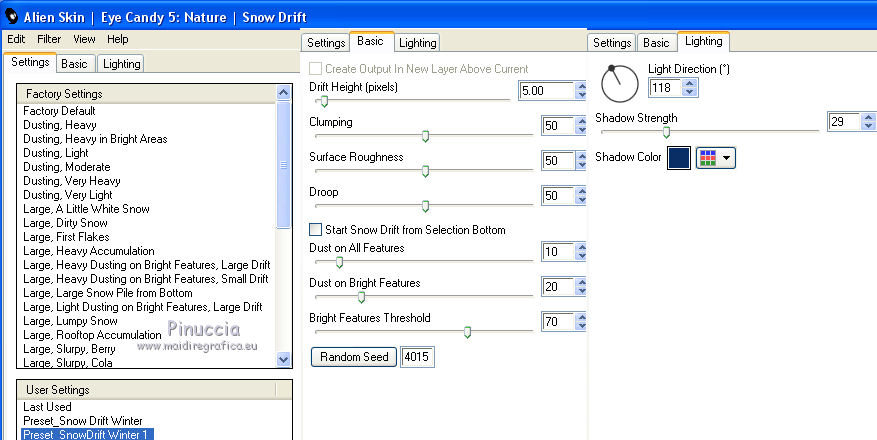The image size is (877, 440).
Task: Click Dust on Bright Features slider handle
Action: pos(361,297)
